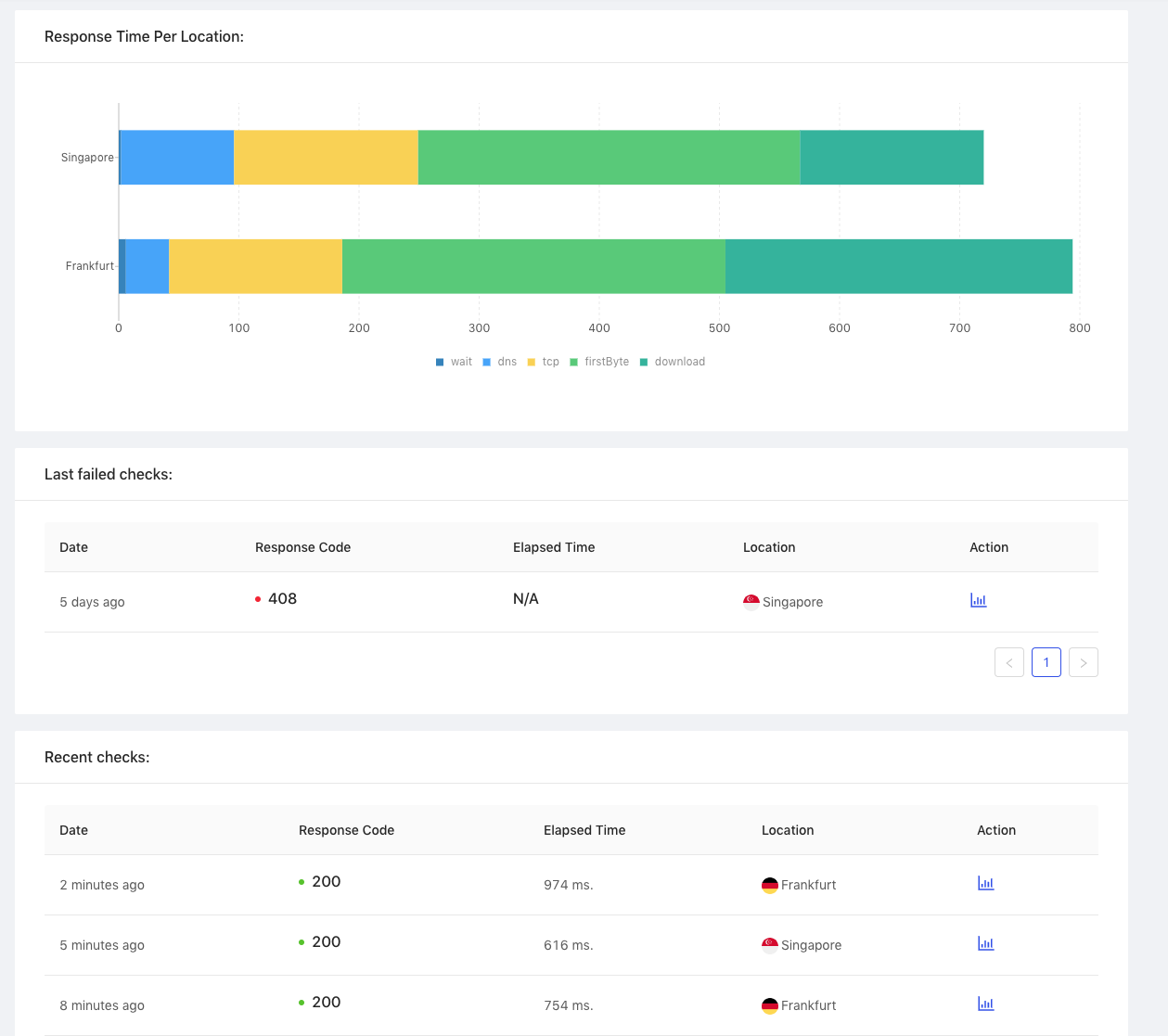
Task: Open chart for the failed 408 Singapore check
Action: [x=978, y=600]
